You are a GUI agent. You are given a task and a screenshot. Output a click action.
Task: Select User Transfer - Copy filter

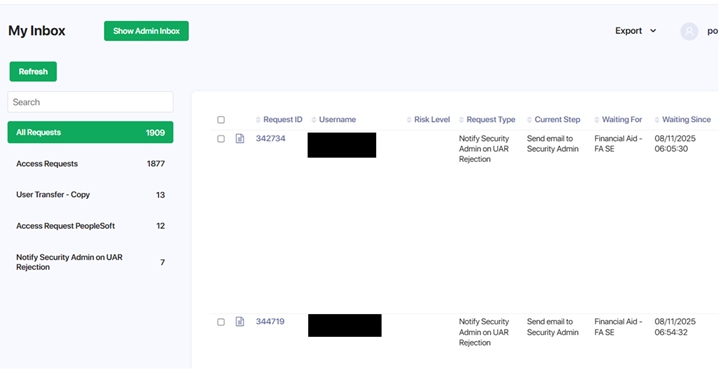point(90,195)
